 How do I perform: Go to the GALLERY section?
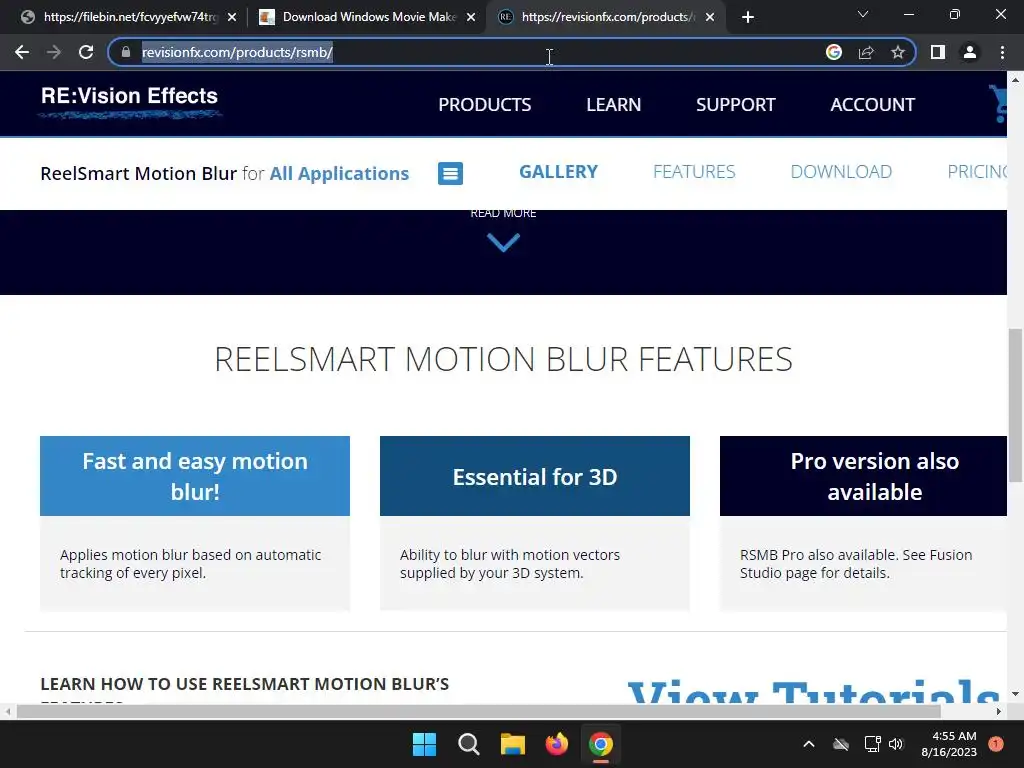pos(558,172)
